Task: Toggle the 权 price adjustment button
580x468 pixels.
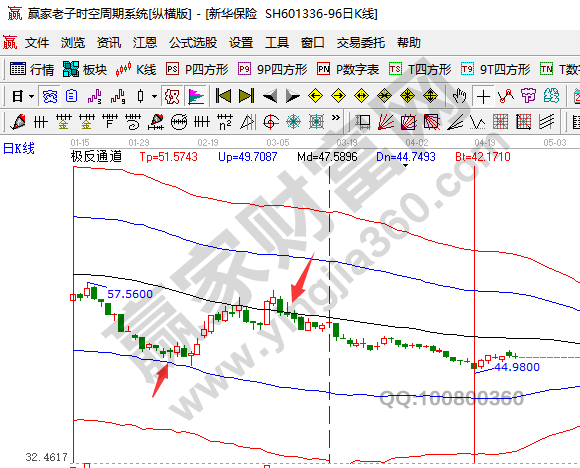Action: click(x=172, y=97)
